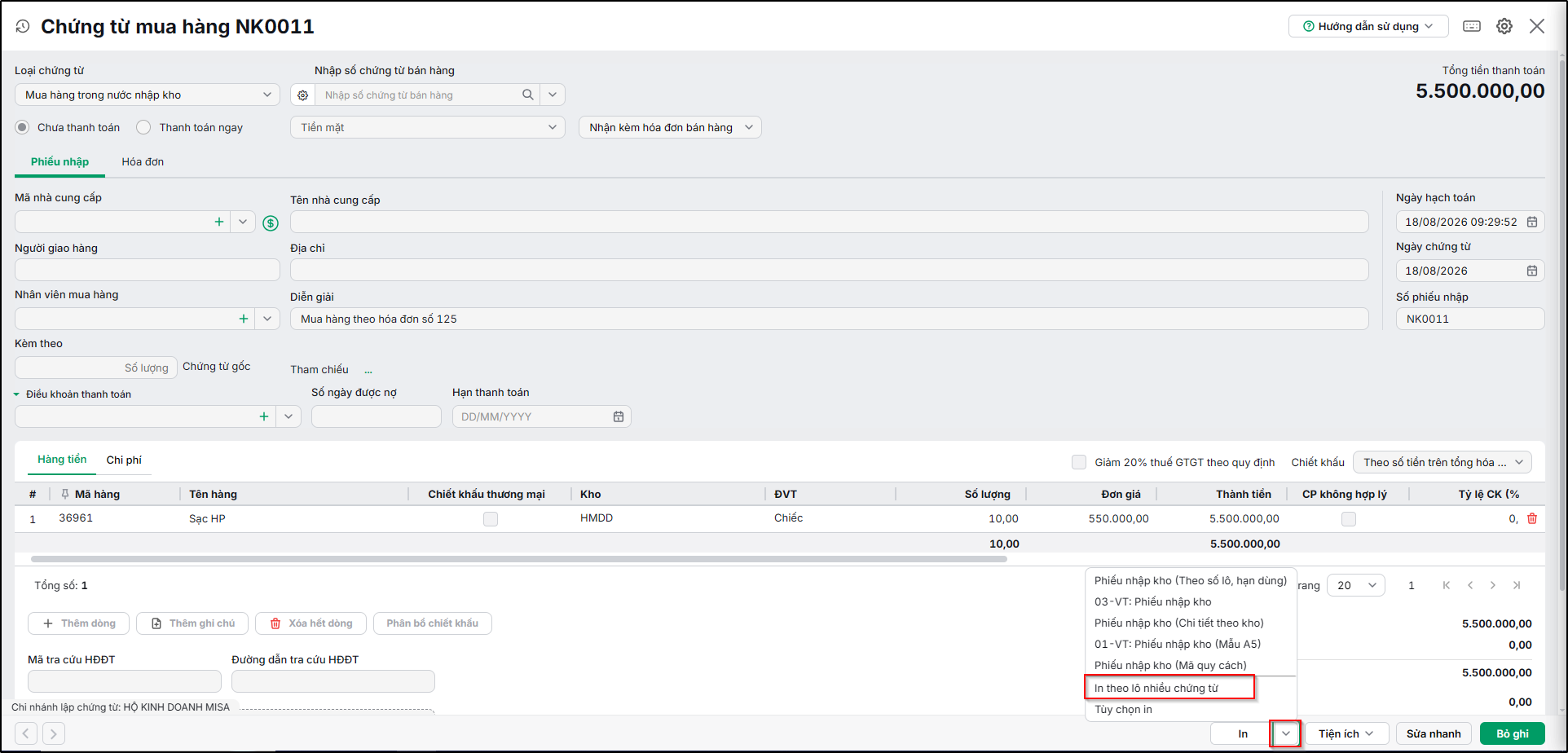Click the grid horizontal scrollbar

(519, 559)
